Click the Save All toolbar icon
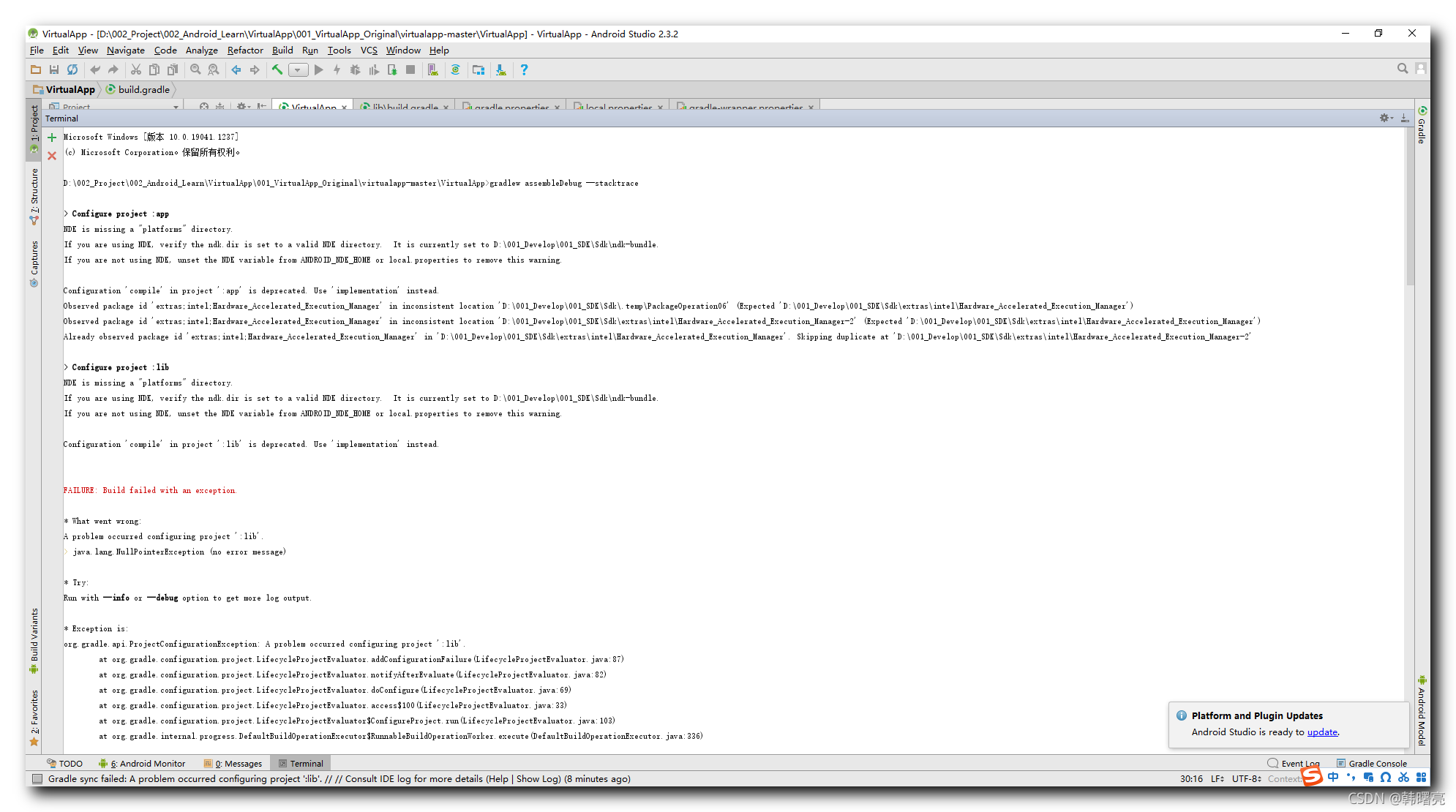 [54, 69]
